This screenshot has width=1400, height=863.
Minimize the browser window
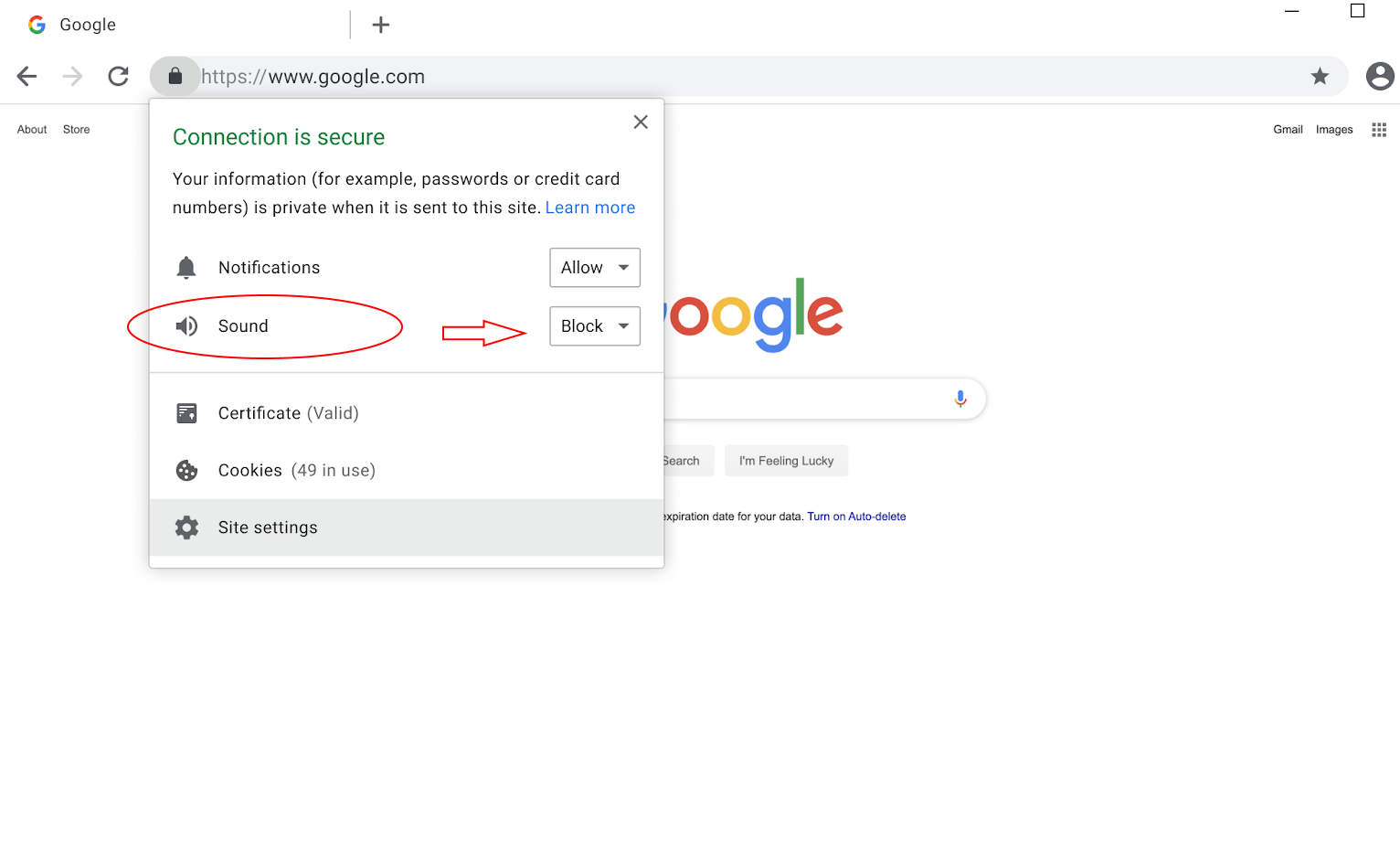click(1292, 11)
